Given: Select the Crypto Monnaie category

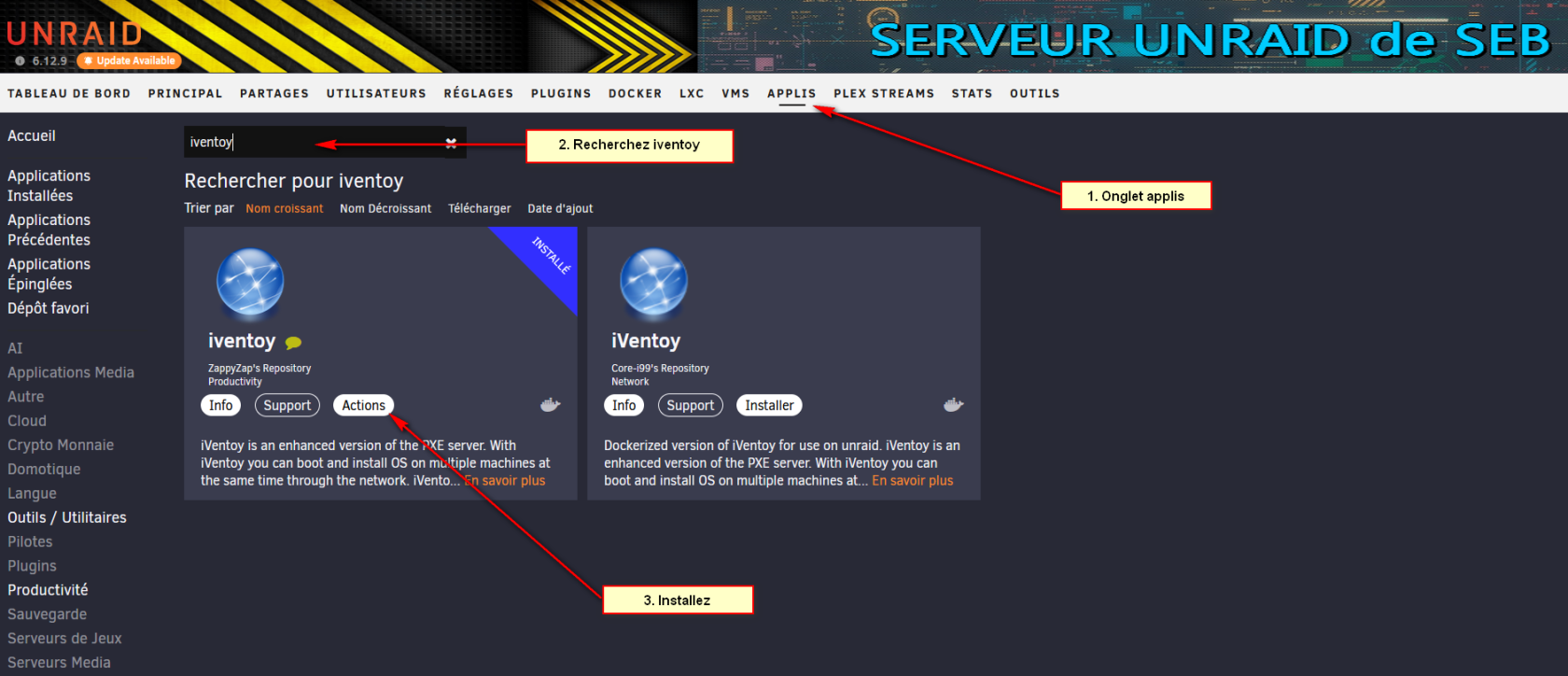Looking at the screenshot, I should [61, 445].
